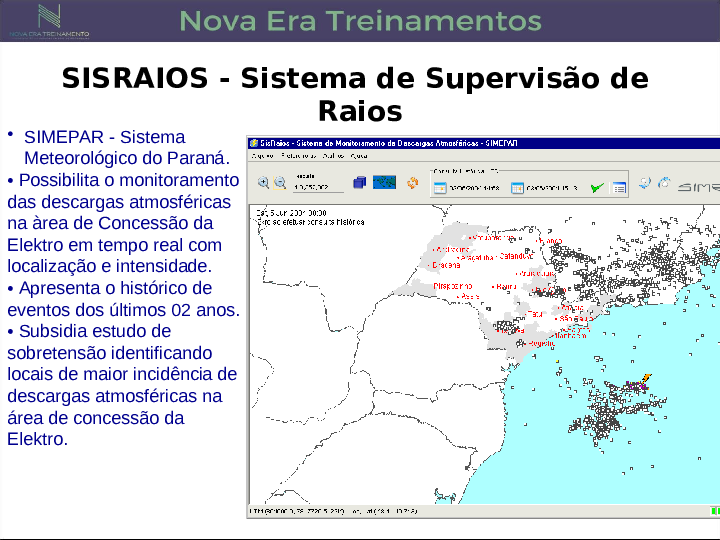
Task: Click the SISRAIOS slide title
Action: [355, 94]
